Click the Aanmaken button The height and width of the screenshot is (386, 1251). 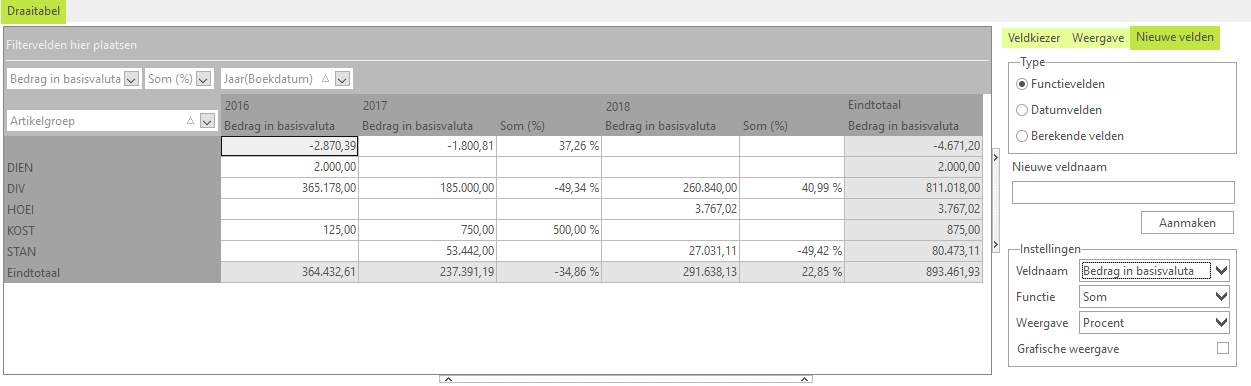1187,222
